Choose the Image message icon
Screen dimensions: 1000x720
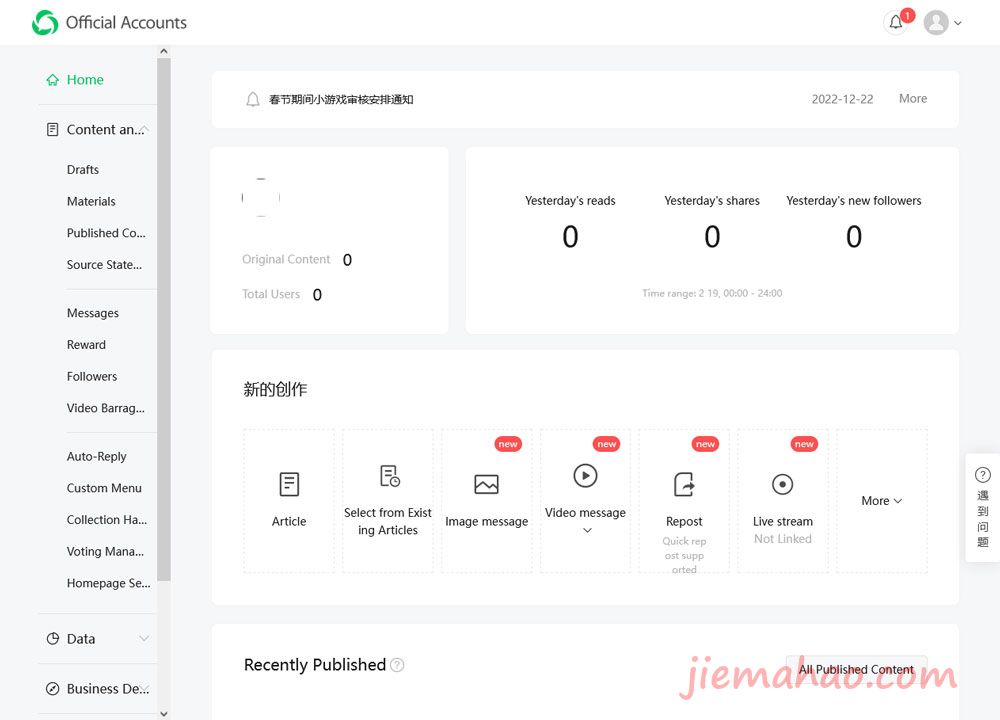pyautogui.click(x=487, y=484)
